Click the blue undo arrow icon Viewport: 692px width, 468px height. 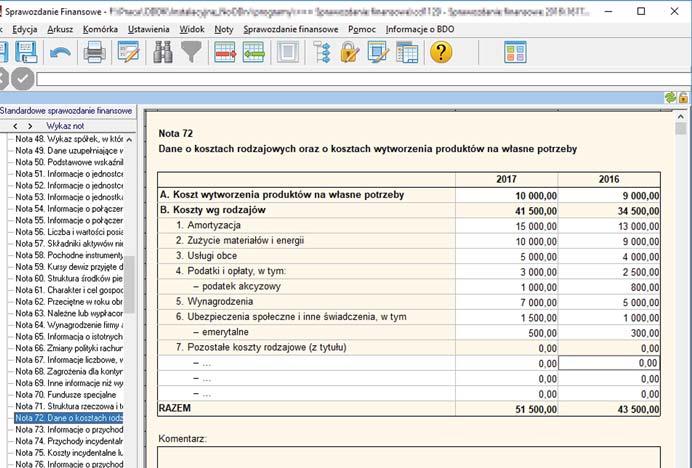[x=60, y=53]
